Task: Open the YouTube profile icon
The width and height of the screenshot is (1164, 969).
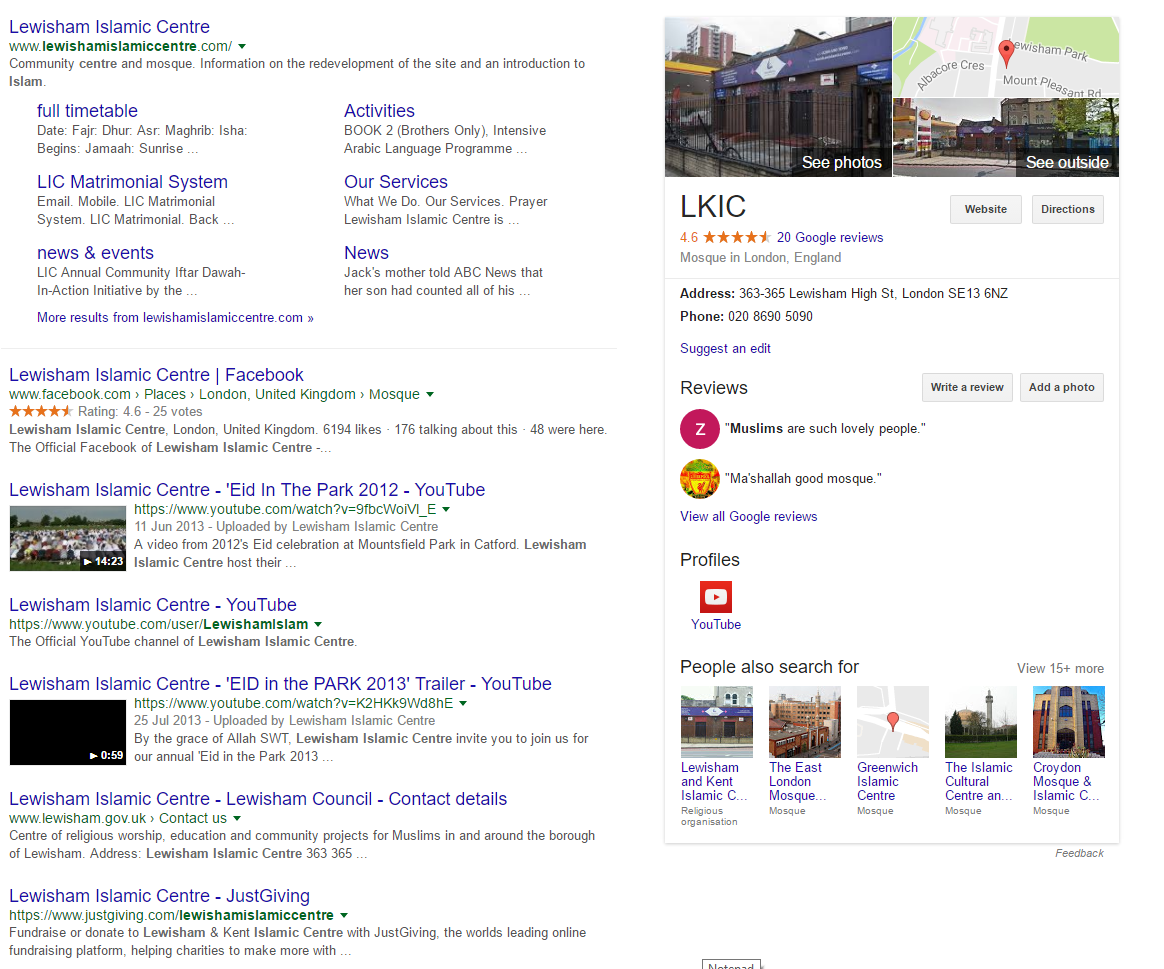Action: pyautogui.click(x=716, y=597)
